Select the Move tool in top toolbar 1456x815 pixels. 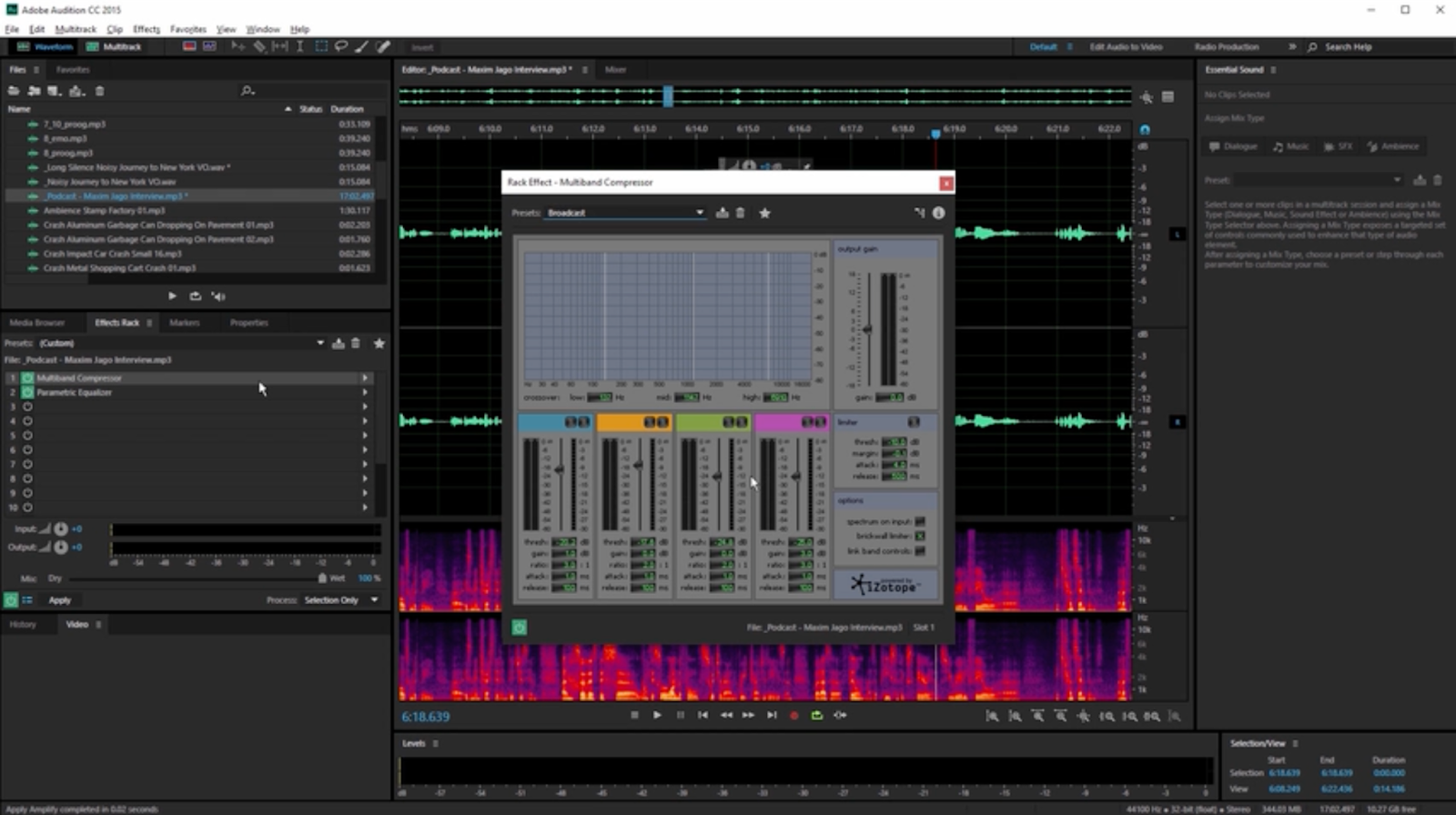[238, 46]
